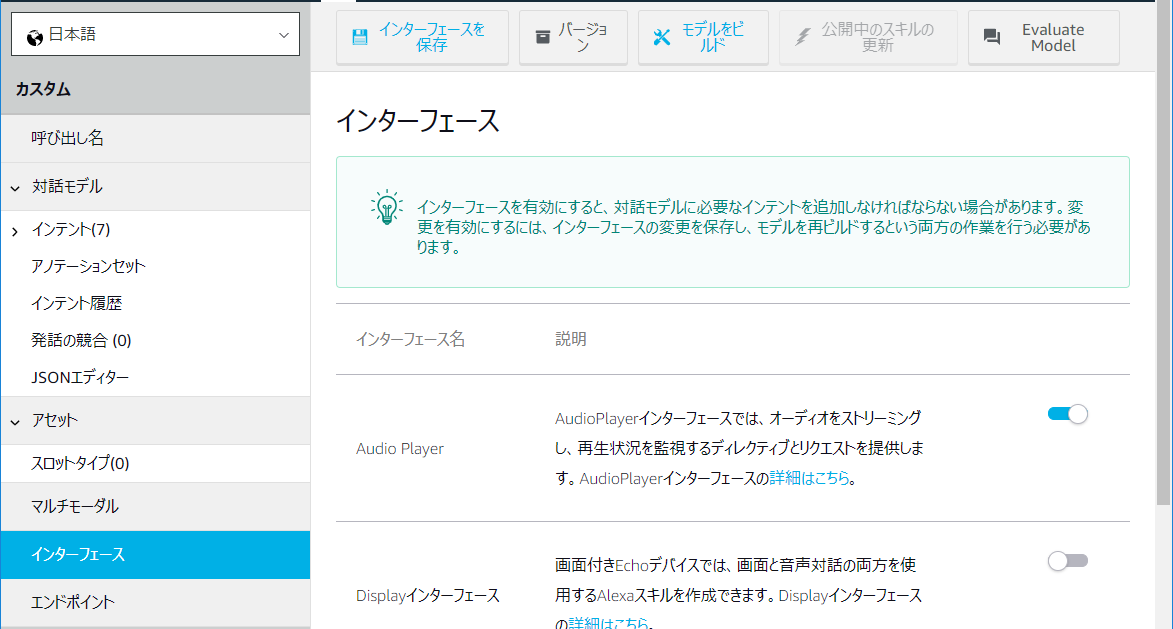1173x629 pixels.
Task: Click the vertical page scrollbar
Action: pos(1163,254)
